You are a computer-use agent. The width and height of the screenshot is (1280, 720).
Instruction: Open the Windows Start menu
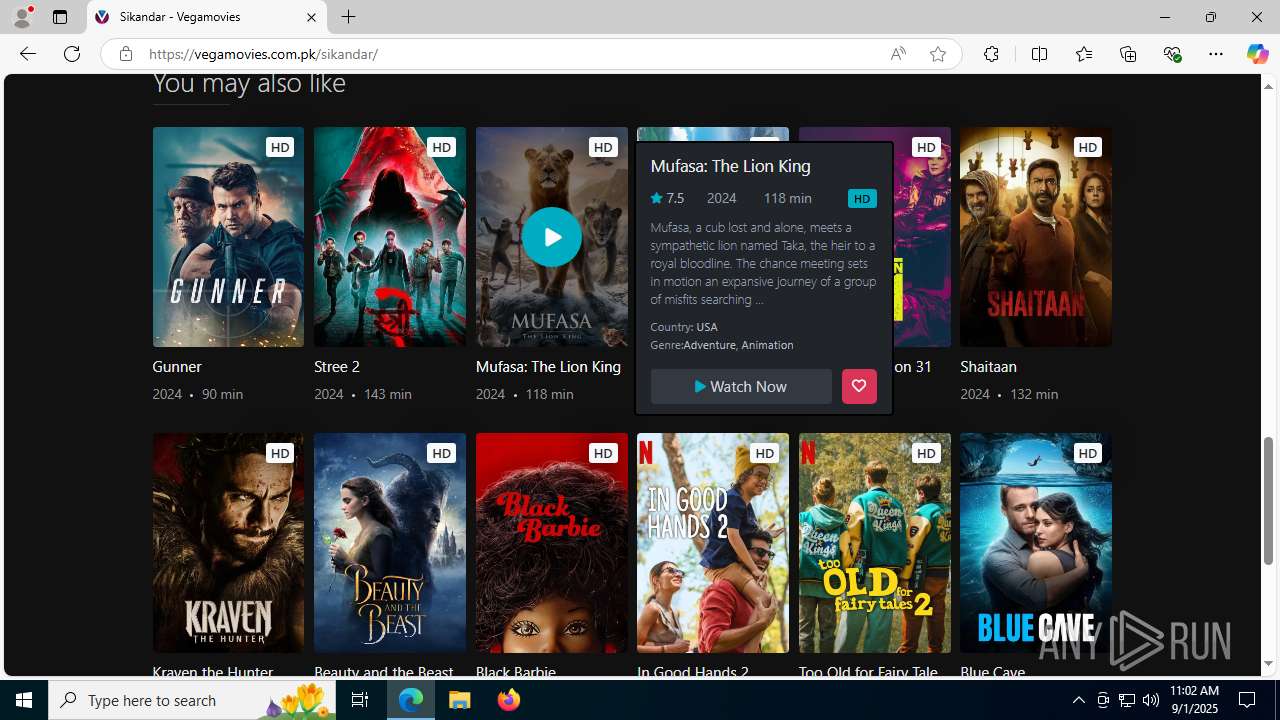click(x=24, y=700)
